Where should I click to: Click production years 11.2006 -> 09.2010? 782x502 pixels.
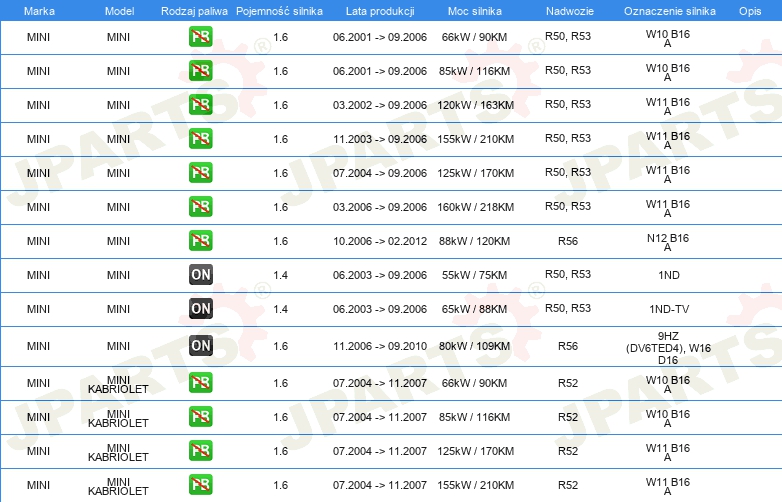pos(380,346)
